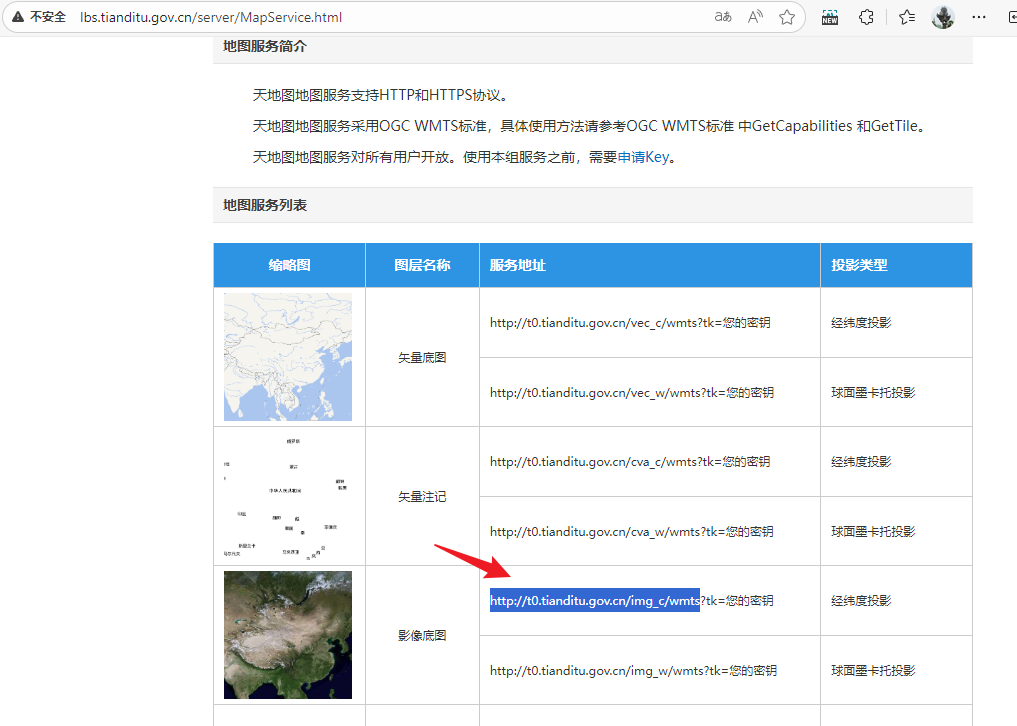The image size is (1017, 726).
Task: Click the 矢量注记 labels thumbnail
Action: click(288, 496)
